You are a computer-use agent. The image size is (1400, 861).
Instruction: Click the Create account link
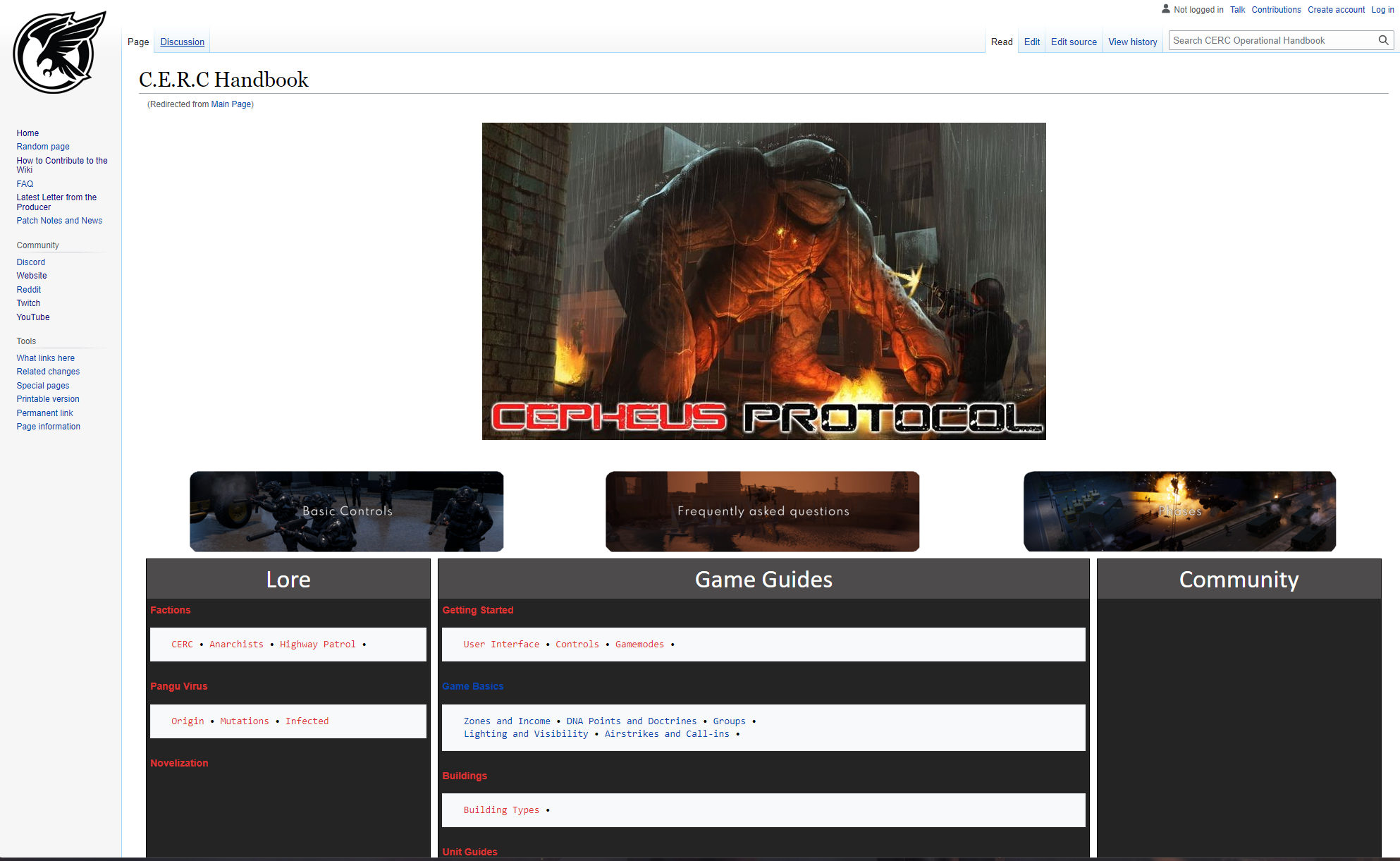point(1336,10)
